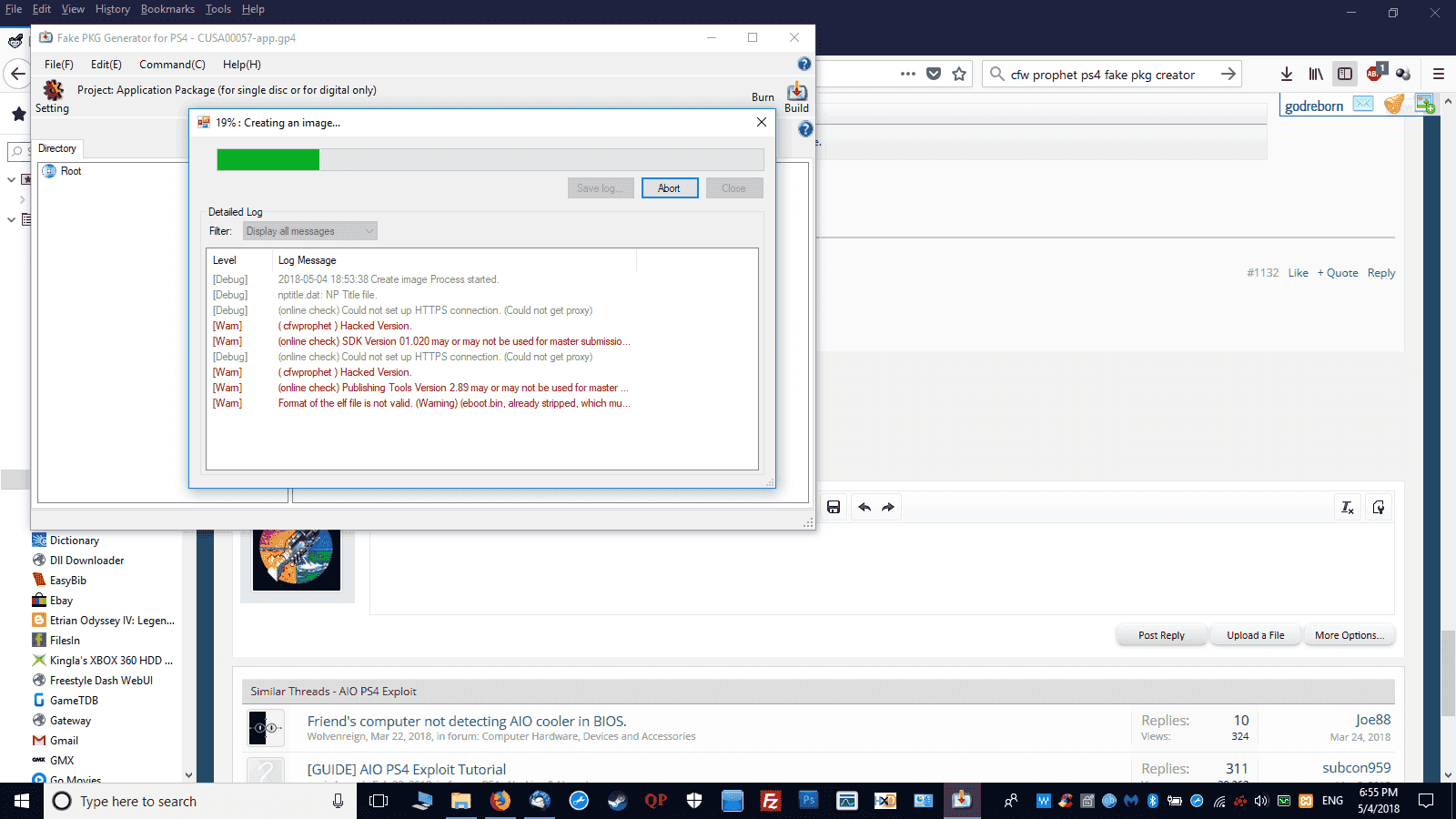The height and width of the screenshot is (819, 1456).
Task: Click the taskbar 'Type here to search' box
Action: [200, 801]
